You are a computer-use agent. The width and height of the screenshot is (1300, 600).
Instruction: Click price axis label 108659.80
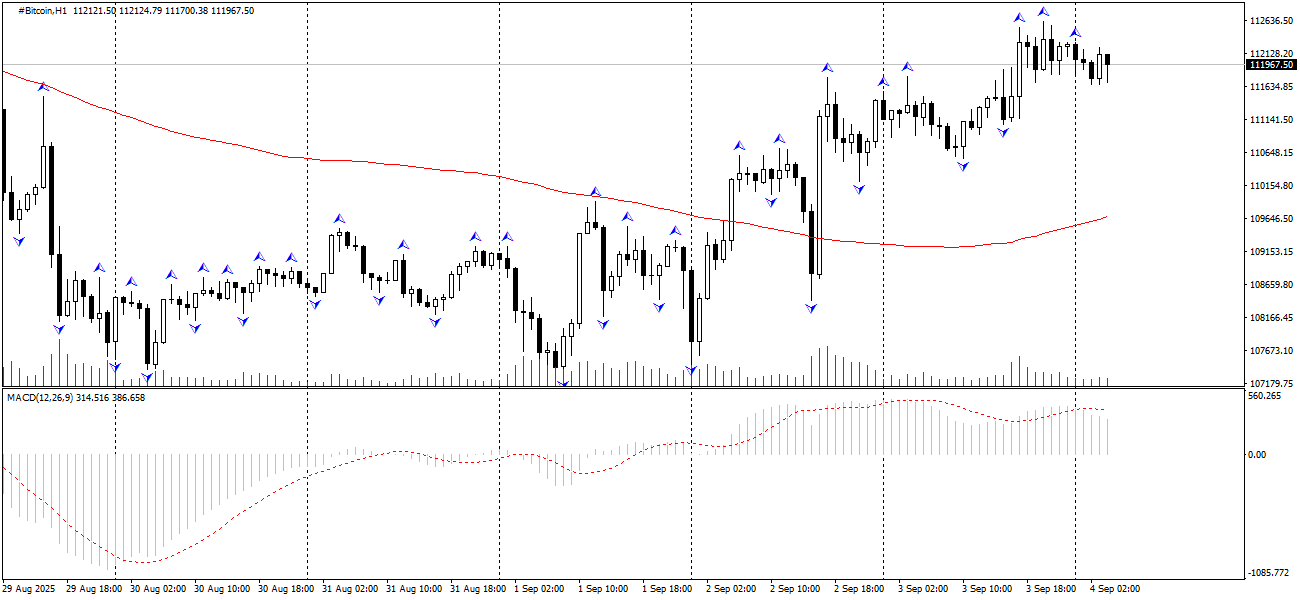coord(1270,285)
